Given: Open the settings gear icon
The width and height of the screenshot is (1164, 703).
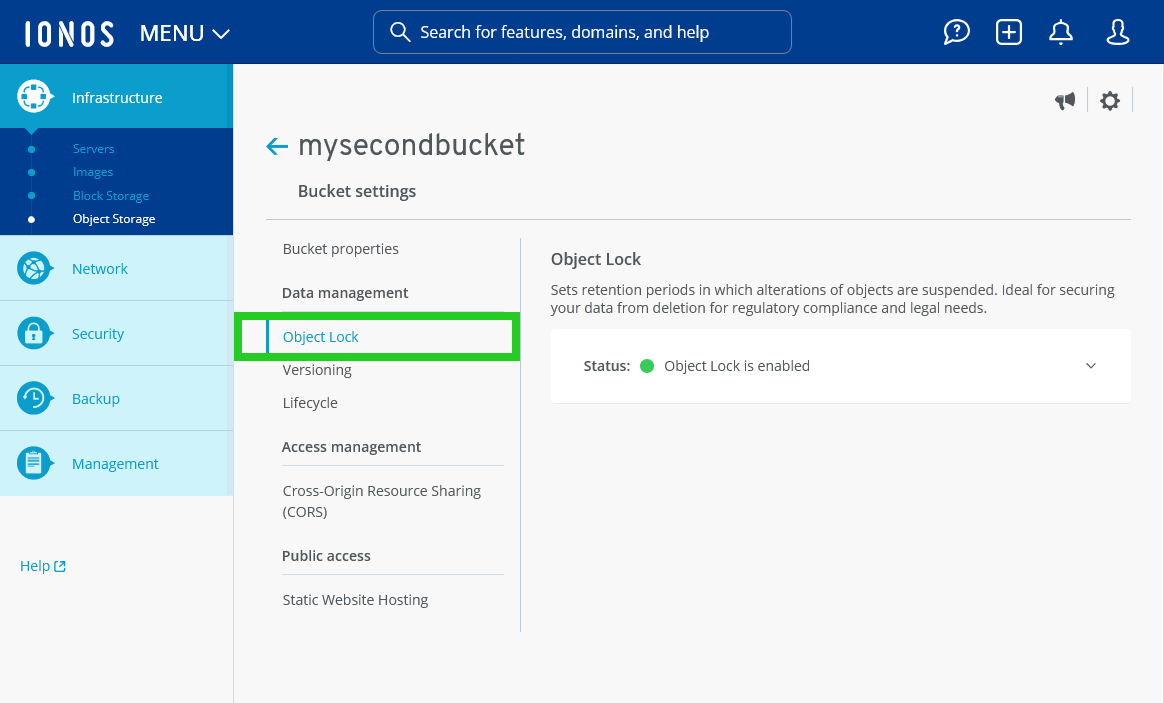Looking at the screenshot, I should click(x=1110, y=100).
